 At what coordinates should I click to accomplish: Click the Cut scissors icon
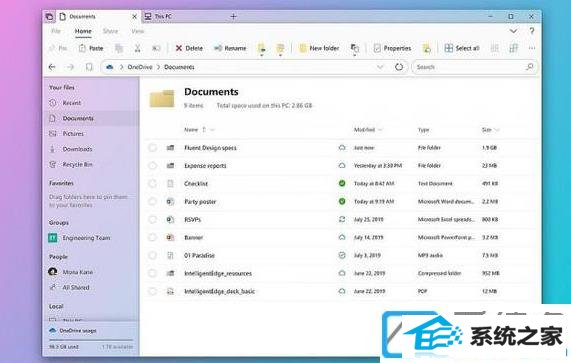pos(137,48)
